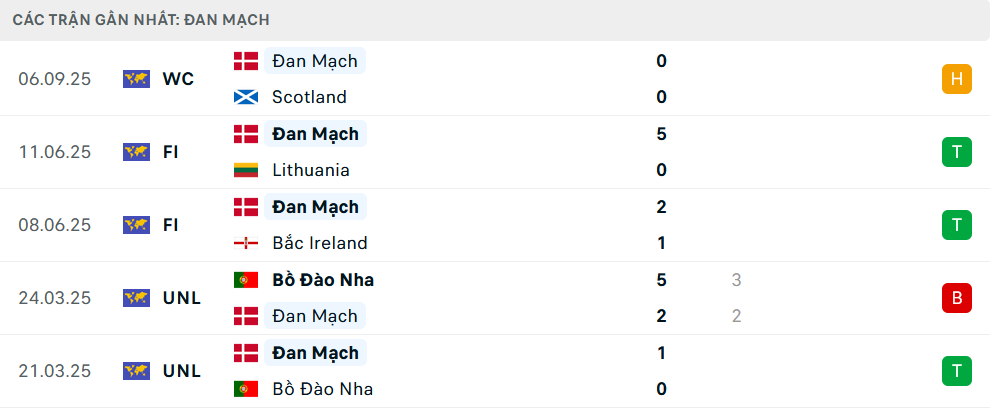The width and height of the screenshot is (990, 410).
Task: Select the bold Bồ Đào Nha team name
Action: click(322, 280)
